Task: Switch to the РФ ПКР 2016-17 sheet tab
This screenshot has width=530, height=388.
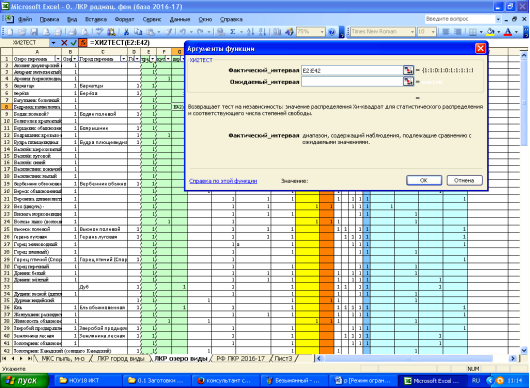Action: (240, 358)
